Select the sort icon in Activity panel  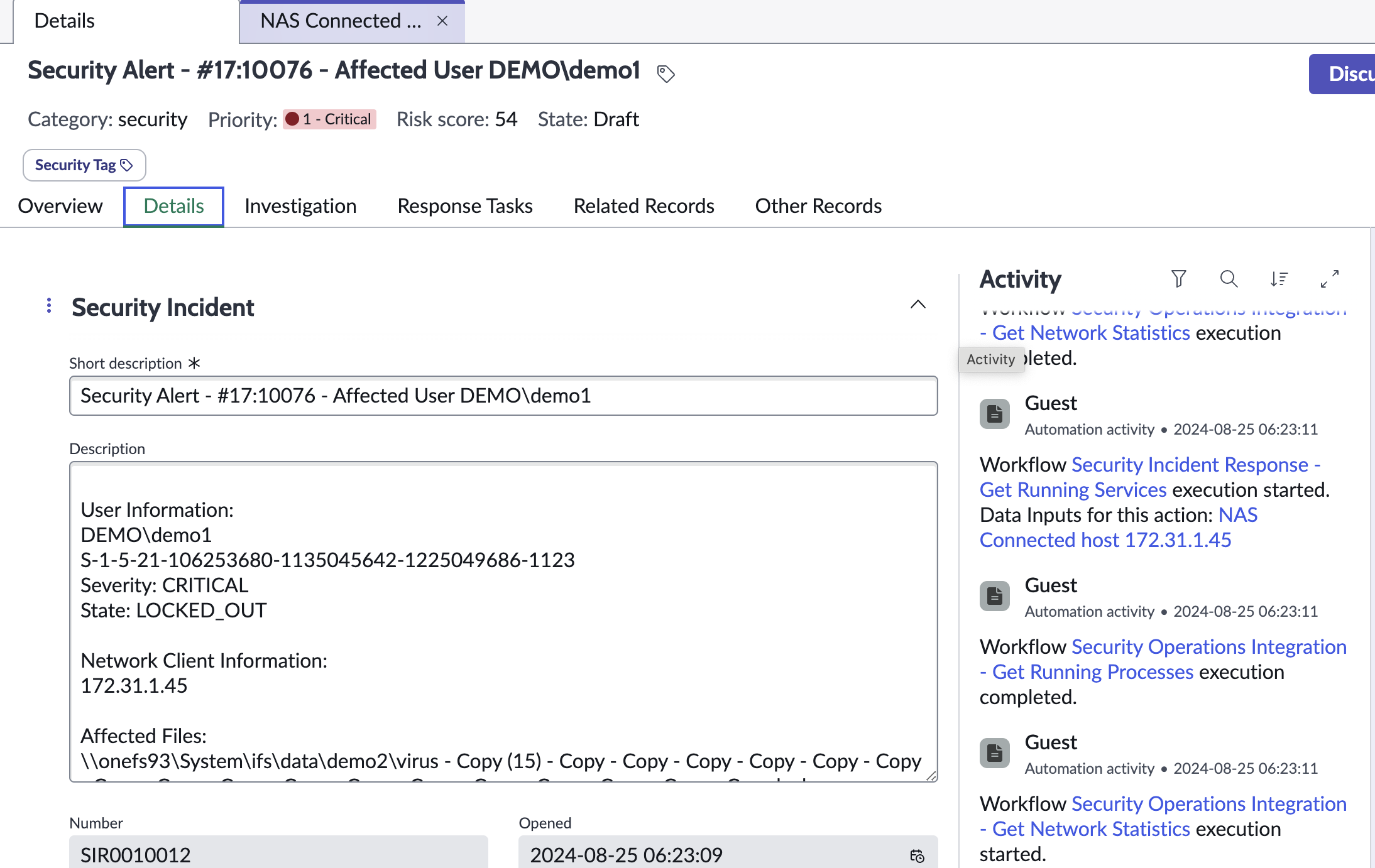point(1279,279)
